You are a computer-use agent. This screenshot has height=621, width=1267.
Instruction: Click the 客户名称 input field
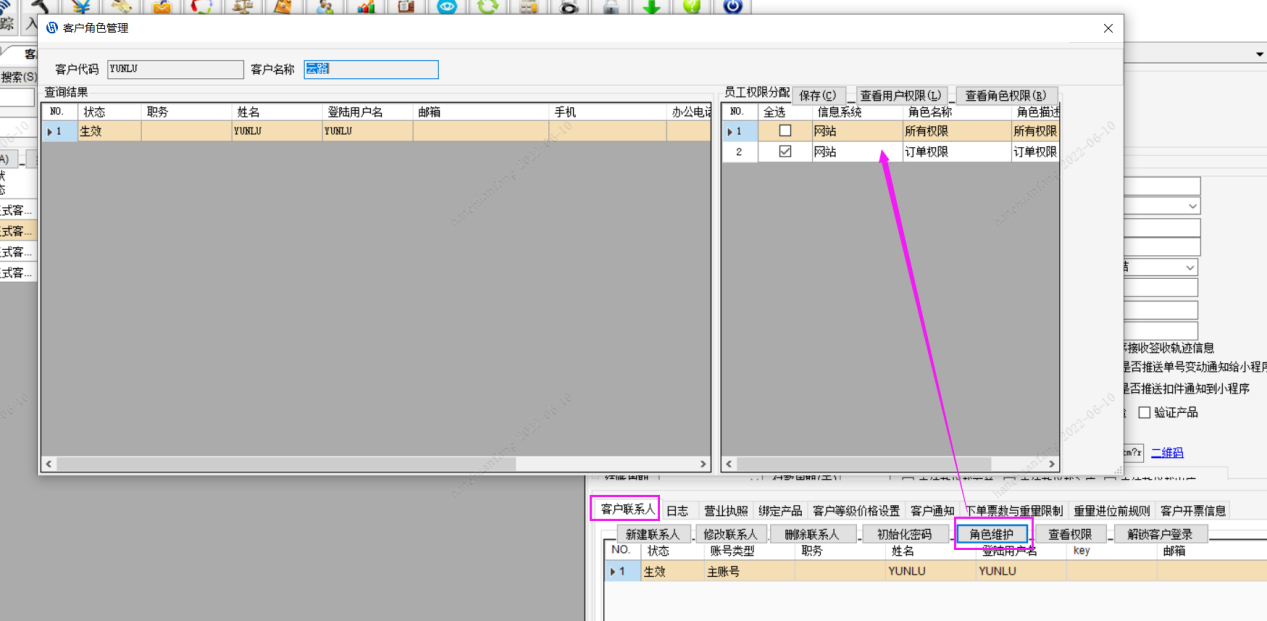[371, 69]
